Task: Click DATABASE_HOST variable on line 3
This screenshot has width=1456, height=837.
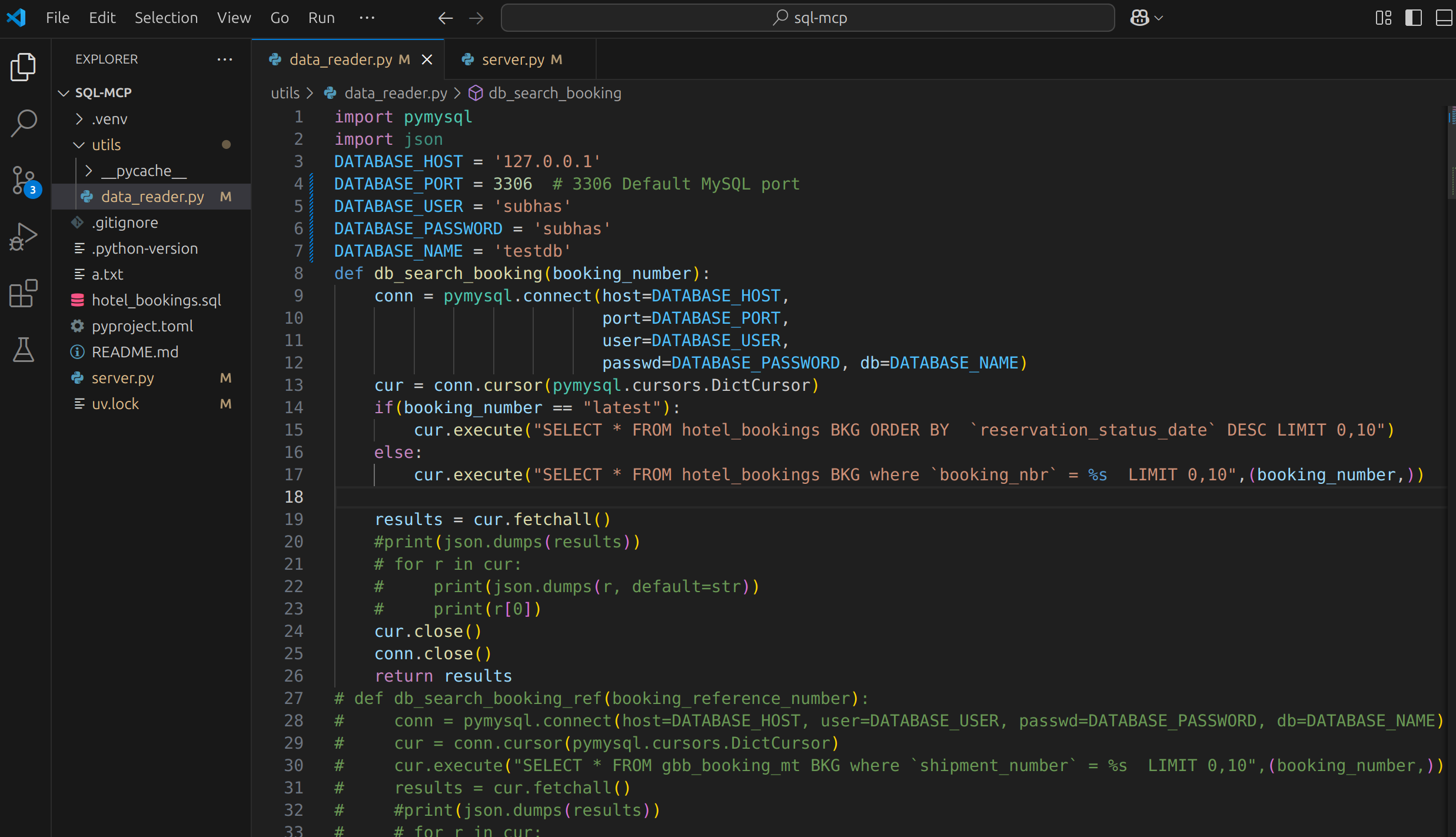Action: (398, 162)
